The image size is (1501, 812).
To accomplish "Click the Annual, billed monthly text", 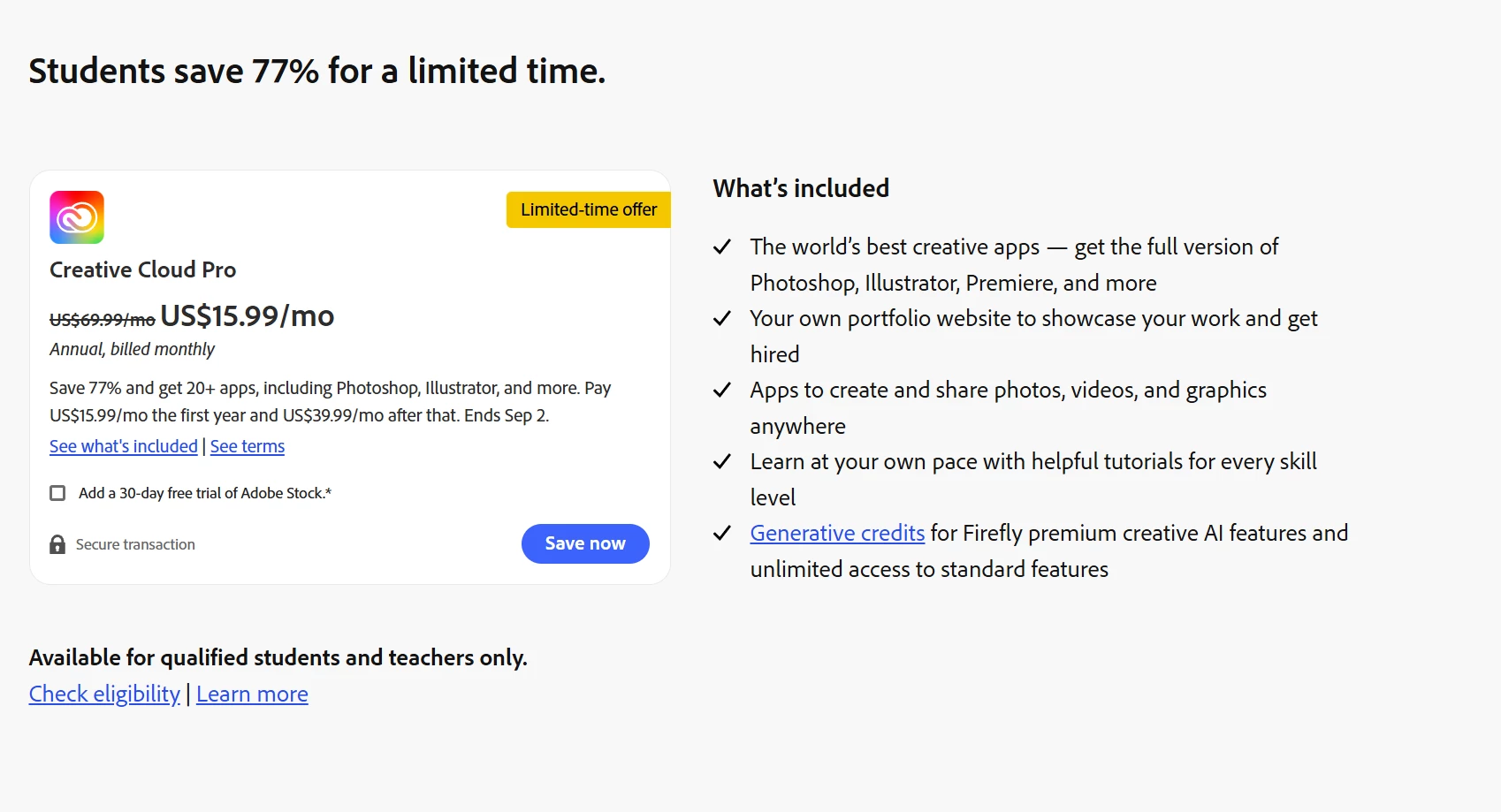I will (133, 349).
